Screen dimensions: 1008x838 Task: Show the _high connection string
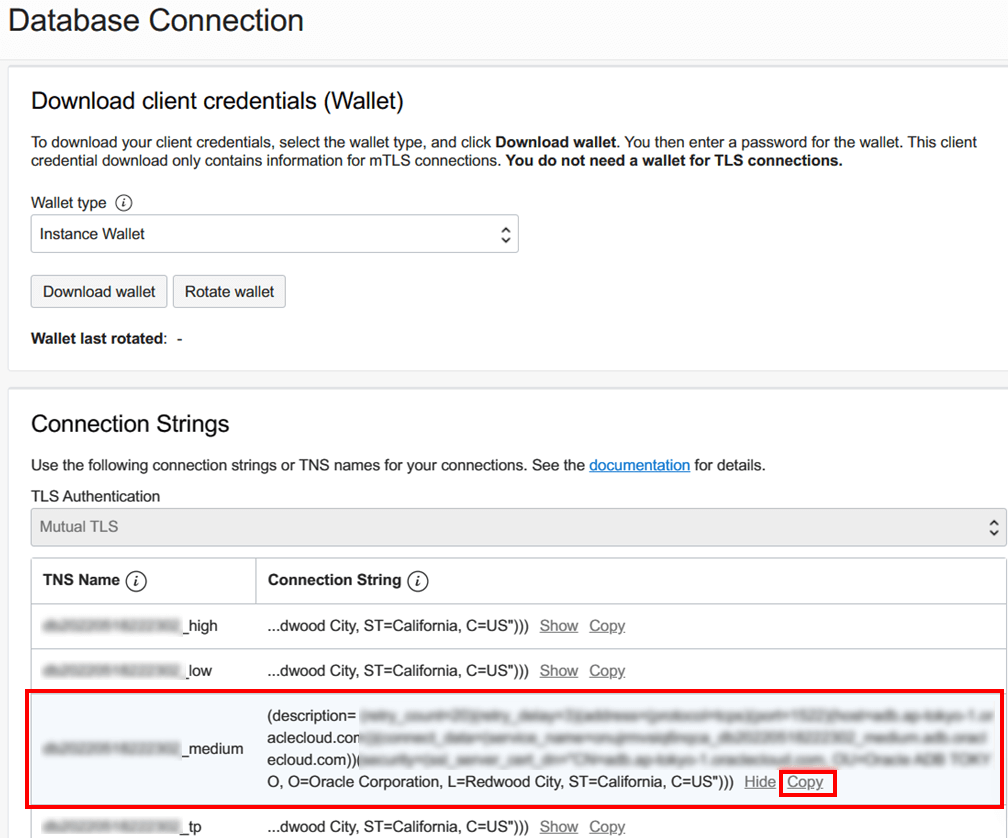pos(559,626)
